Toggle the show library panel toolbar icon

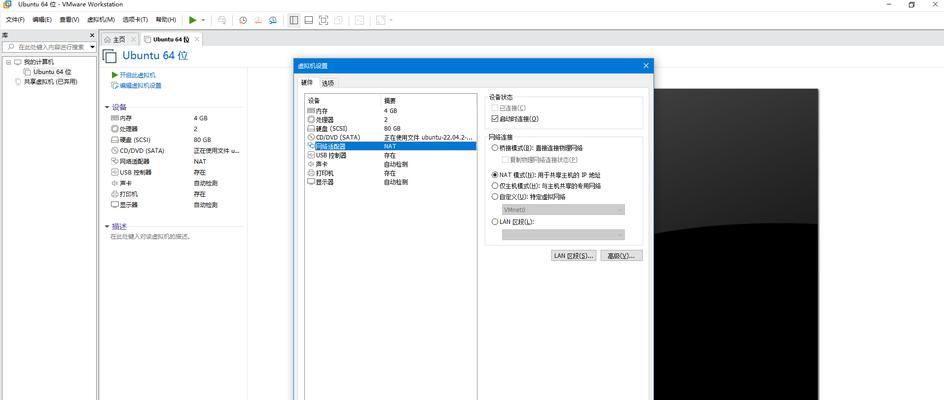[294, 20]
